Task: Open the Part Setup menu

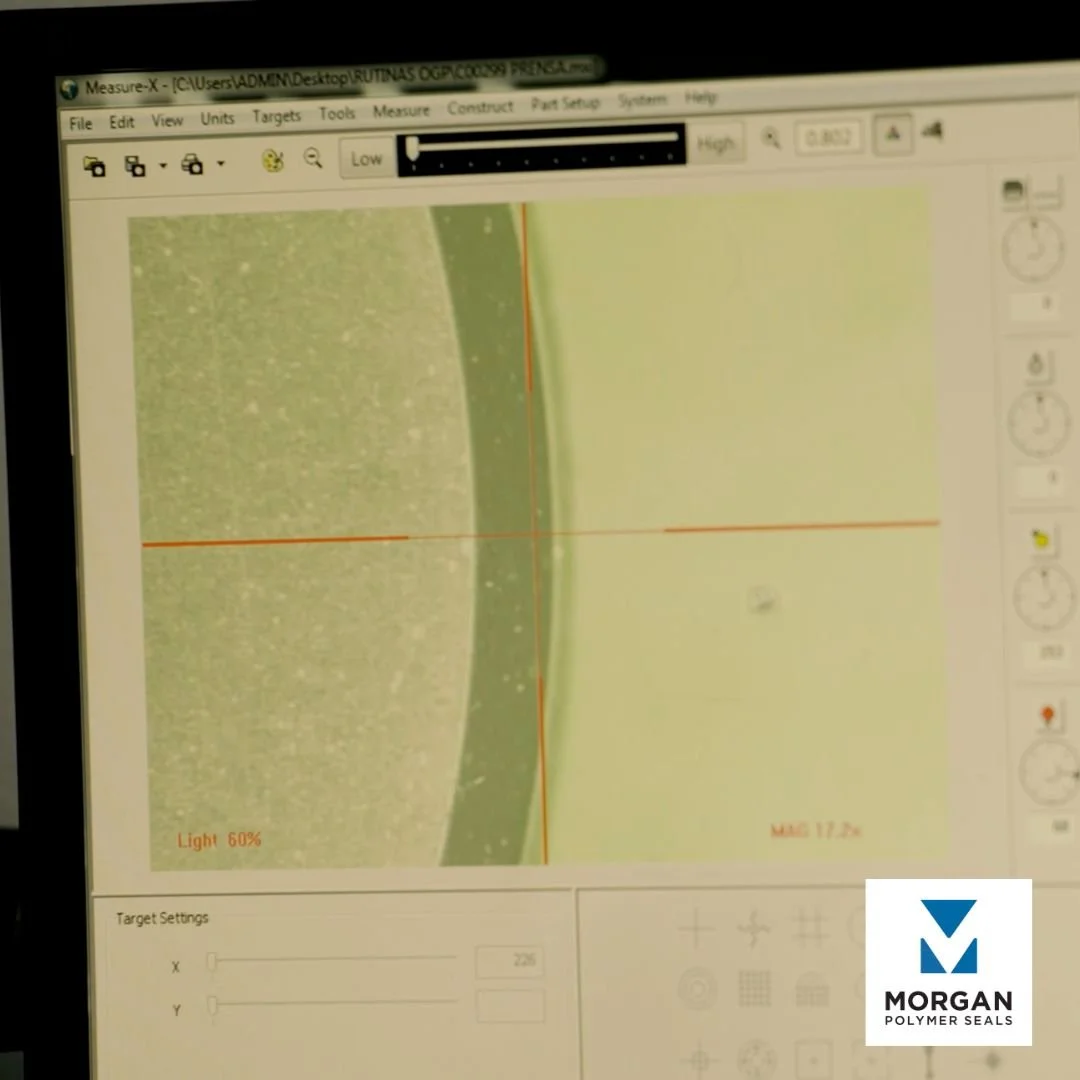Action: click(x=565, y=104)
